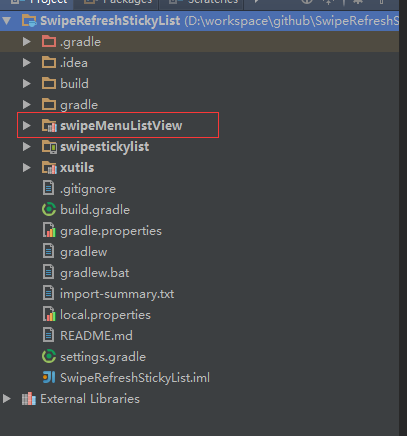Click the settings.gradle Gradle icon
Viewport: 407px width, 436px height.
(49, 357)
